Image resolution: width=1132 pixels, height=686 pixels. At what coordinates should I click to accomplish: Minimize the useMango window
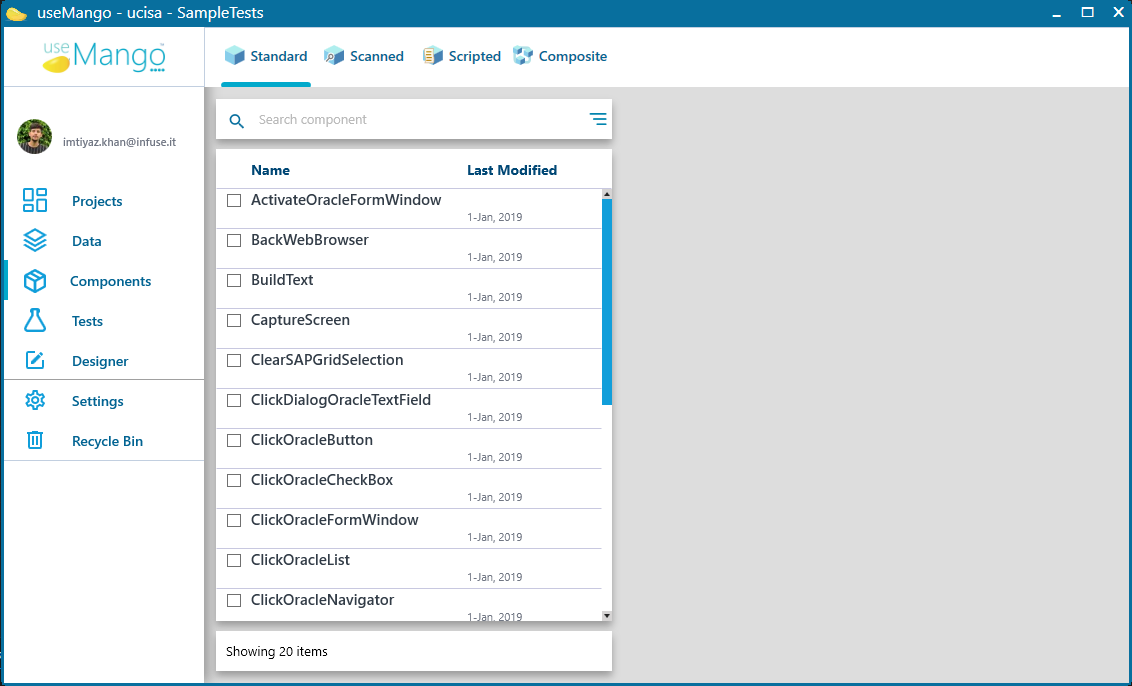1057,13
